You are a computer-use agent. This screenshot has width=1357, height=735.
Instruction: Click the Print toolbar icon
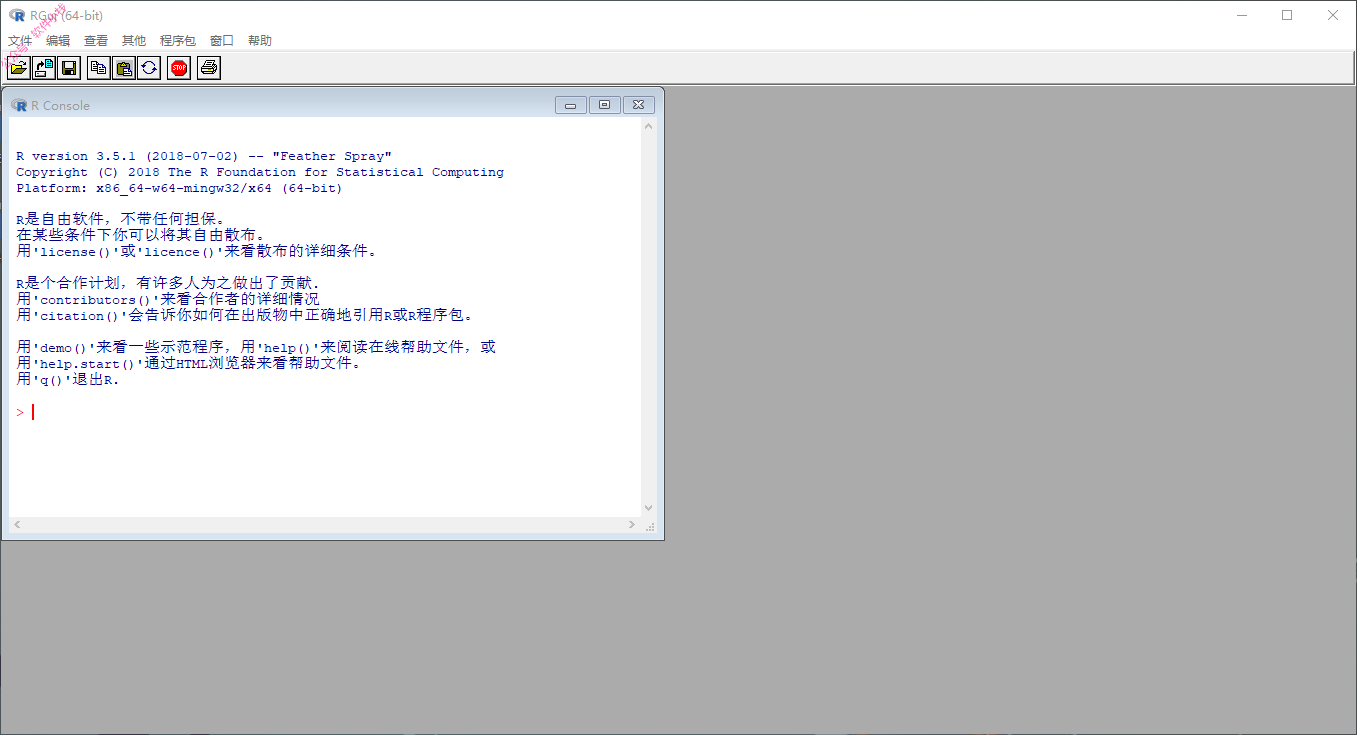click(x=209, y=68)
